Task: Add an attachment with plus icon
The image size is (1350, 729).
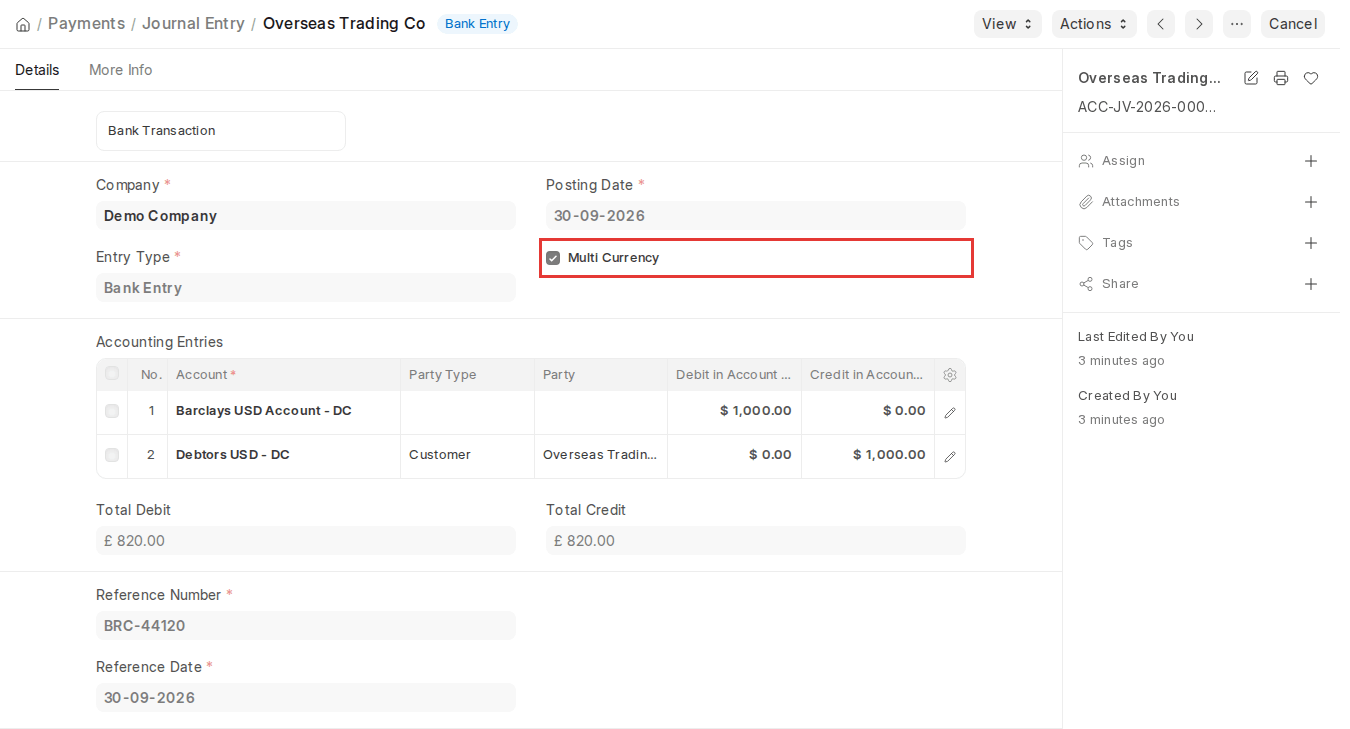Action: pos(1311,202)
